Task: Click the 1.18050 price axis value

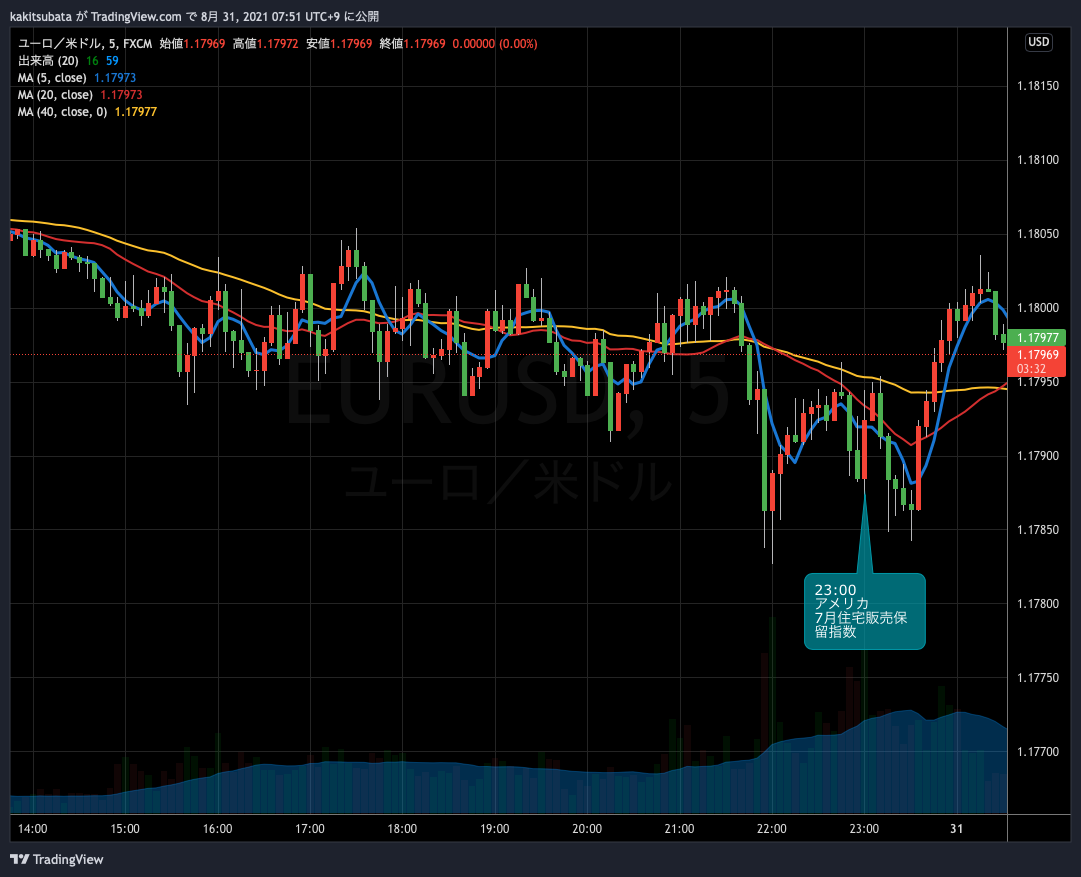Action: tap(1038, 234)
